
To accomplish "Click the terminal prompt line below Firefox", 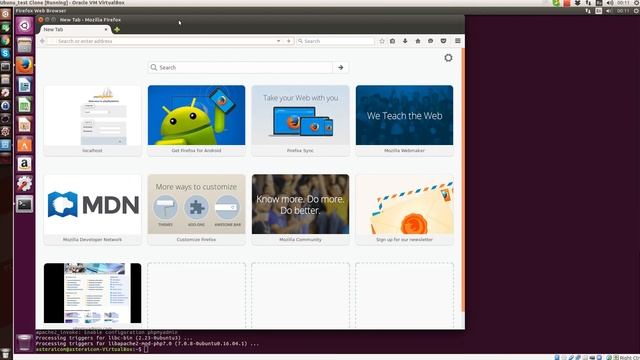I will [92, 349].
